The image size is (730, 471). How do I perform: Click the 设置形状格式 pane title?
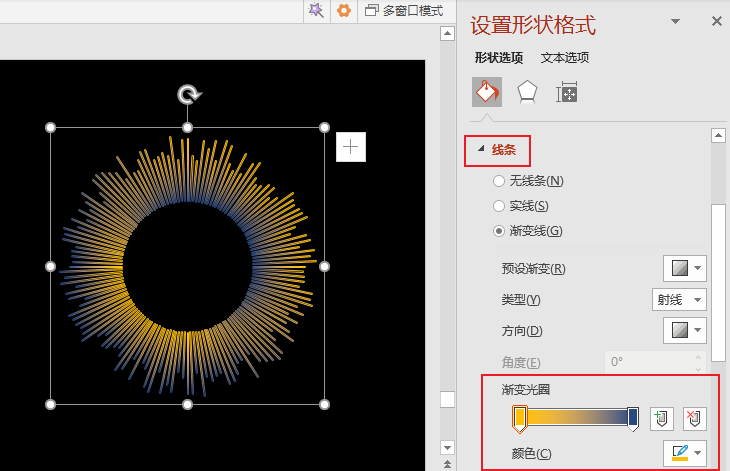point(533,25)
